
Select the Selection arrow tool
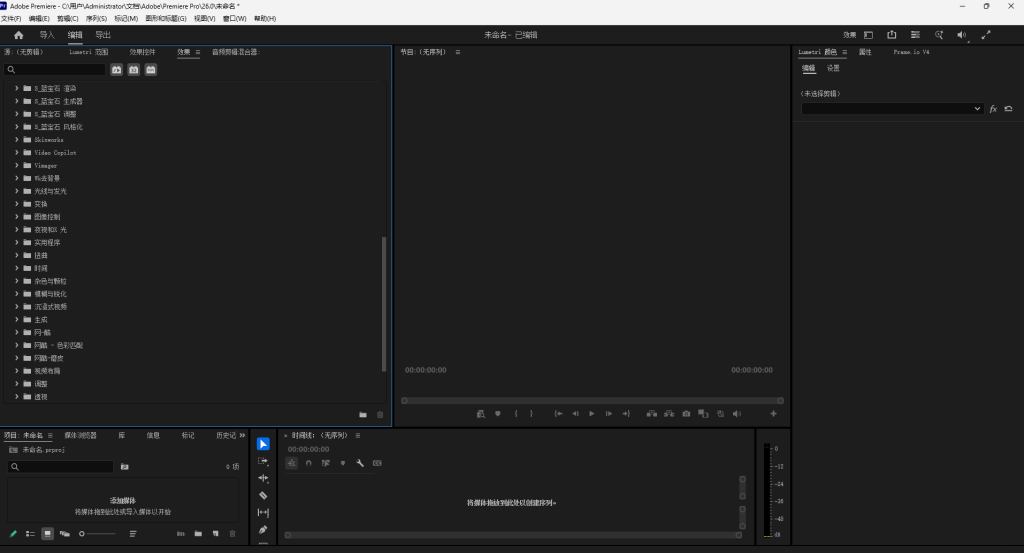(263, 444)
